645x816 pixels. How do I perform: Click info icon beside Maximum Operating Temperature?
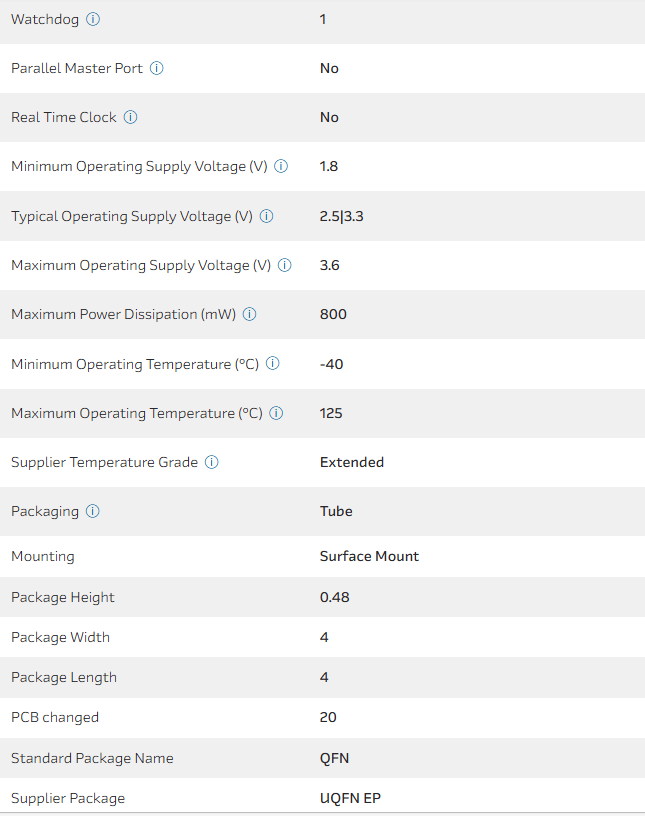pyautogui.click(x=276, y=413)
